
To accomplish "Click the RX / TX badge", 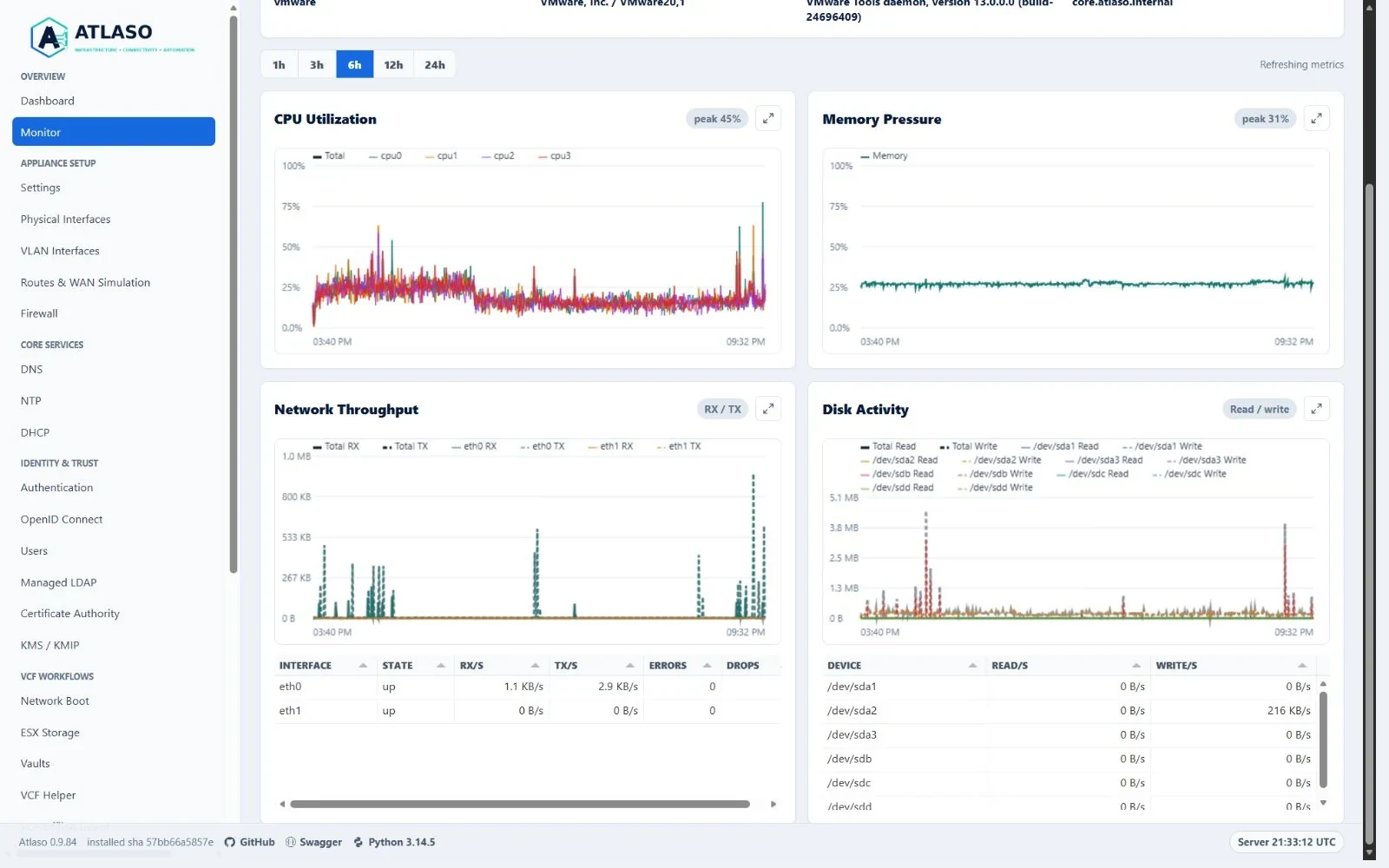I will [x=722, y=409].
